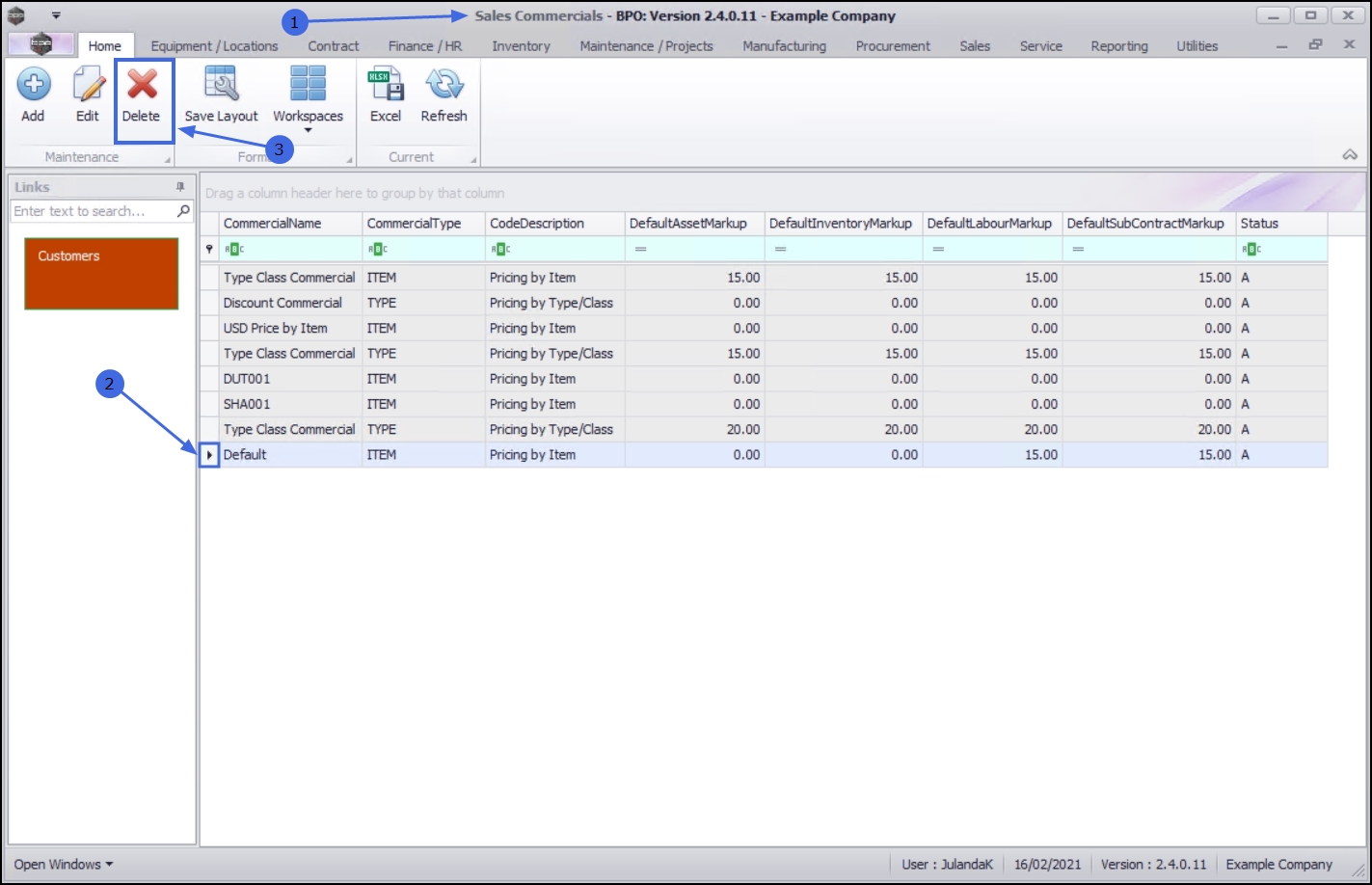Export the grid using the Excel icon

[x=386, y=86]
